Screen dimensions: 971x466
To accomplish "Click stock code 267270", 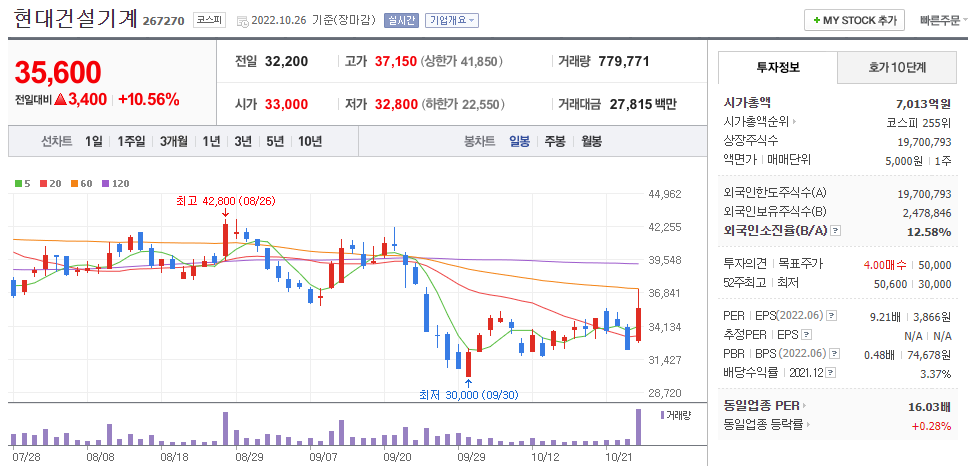I will (x=163, y=20).
